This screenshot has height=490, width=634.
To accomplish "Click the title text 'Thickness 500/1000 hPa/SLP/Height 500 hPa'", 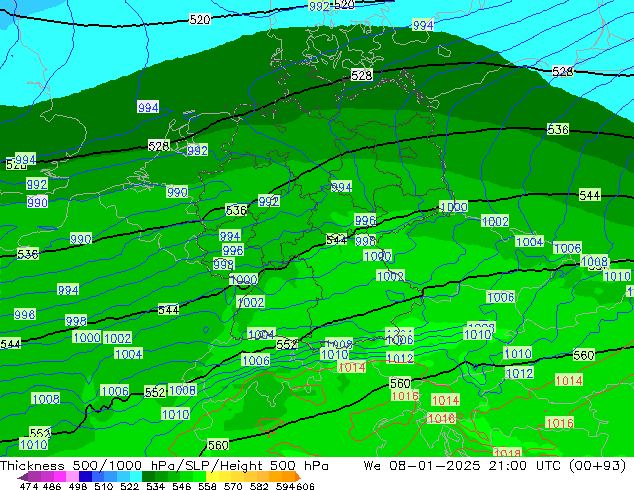I will click(164, 466).
